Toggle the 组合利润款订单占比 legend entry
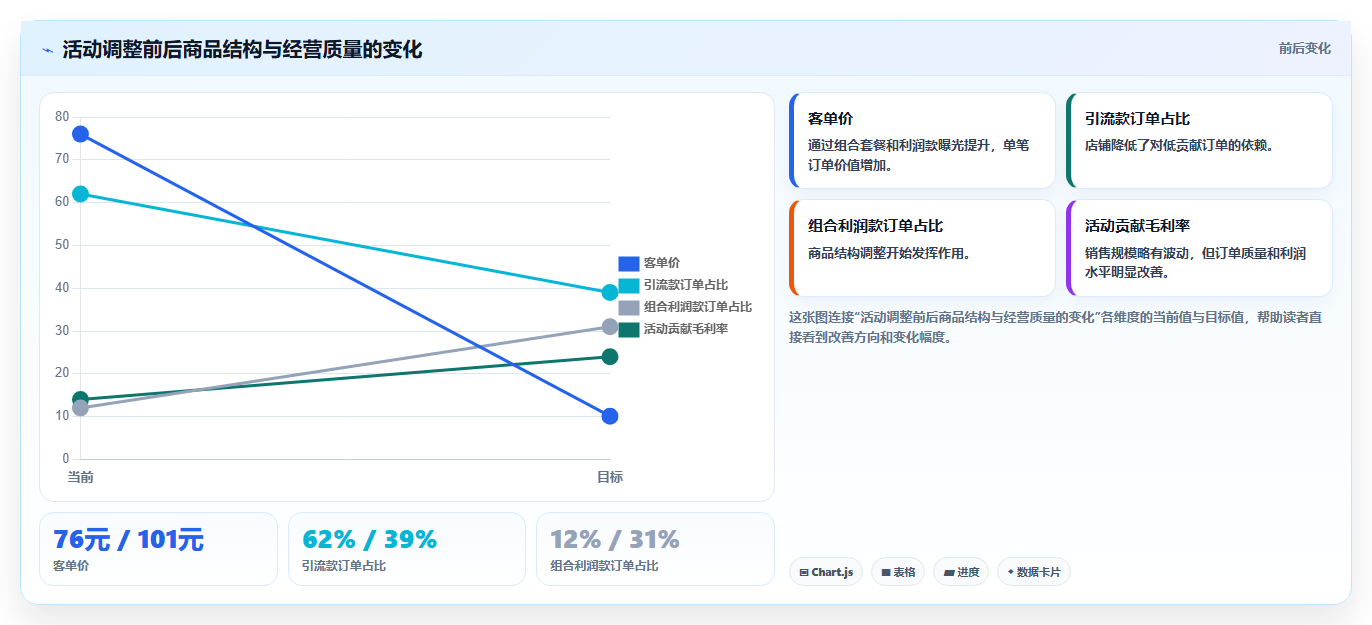 pos(685,308)
